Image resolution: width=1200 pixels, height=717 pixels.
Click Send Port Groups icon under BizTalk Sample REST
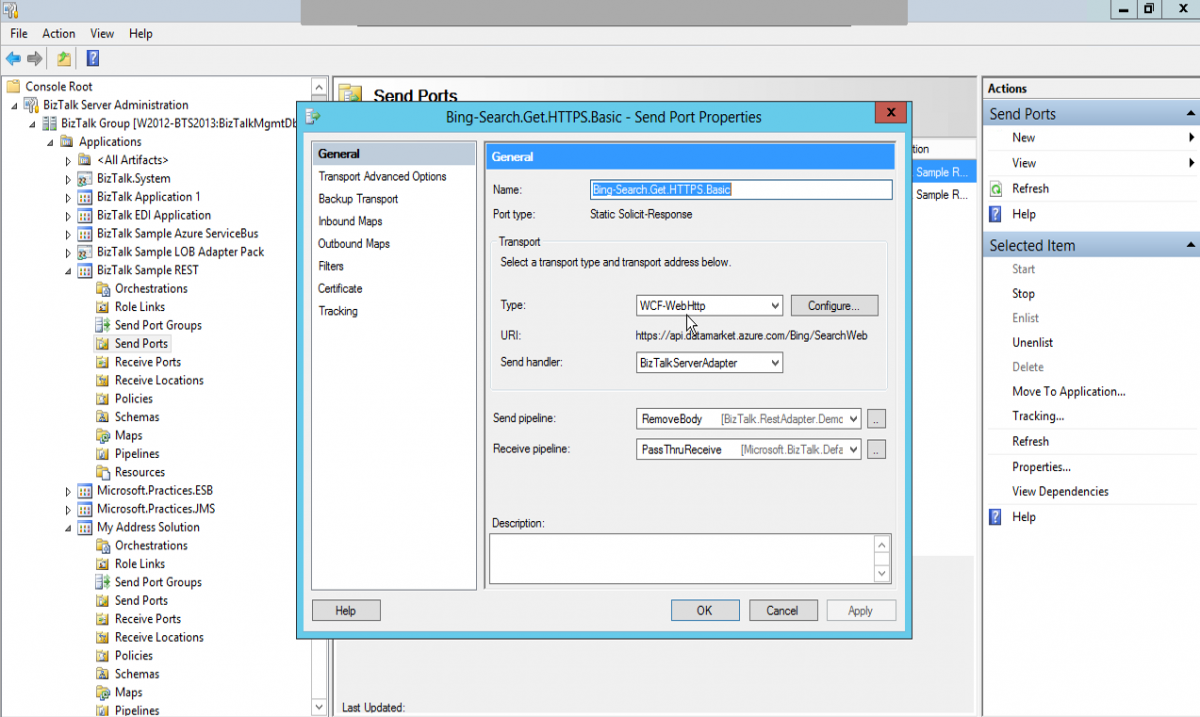coord(104,325)
